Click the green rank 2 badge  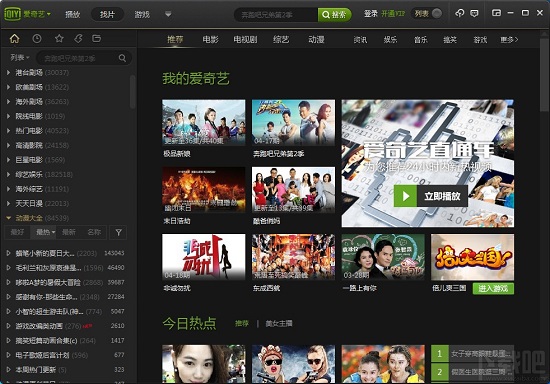pyautogui.click(x=440, y=372)
